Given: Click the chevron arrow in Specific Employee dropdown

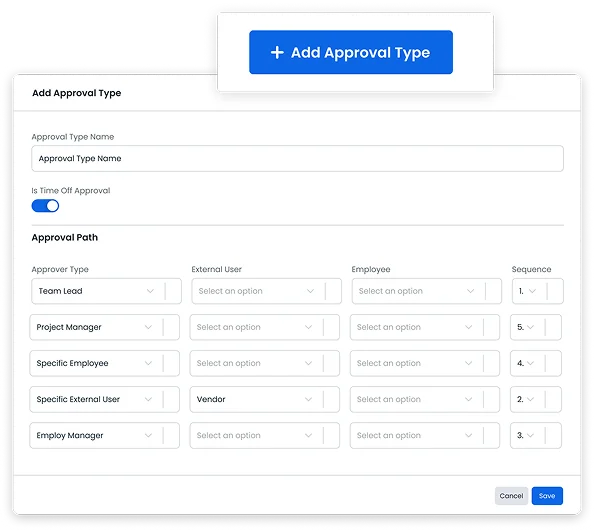Looking at the screenshot, I should [x=148, y=363].
